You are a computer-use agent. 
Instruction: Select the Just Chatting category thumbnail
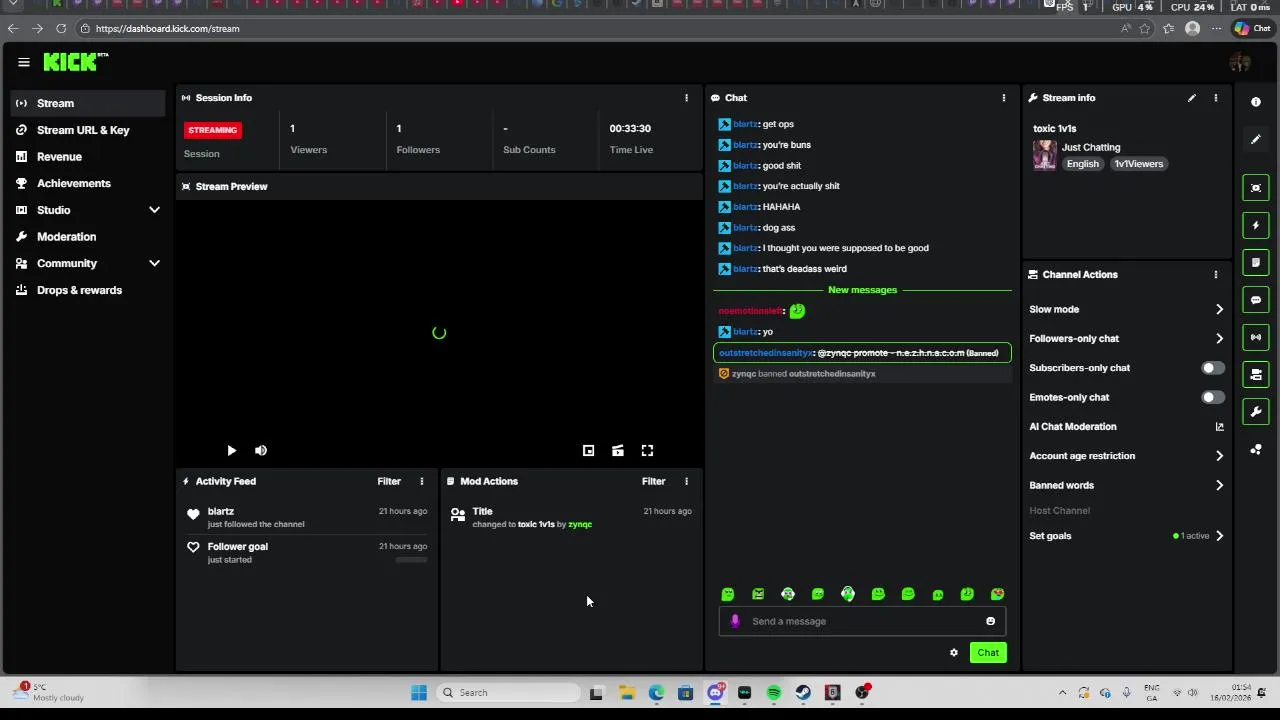(1045, 155)
